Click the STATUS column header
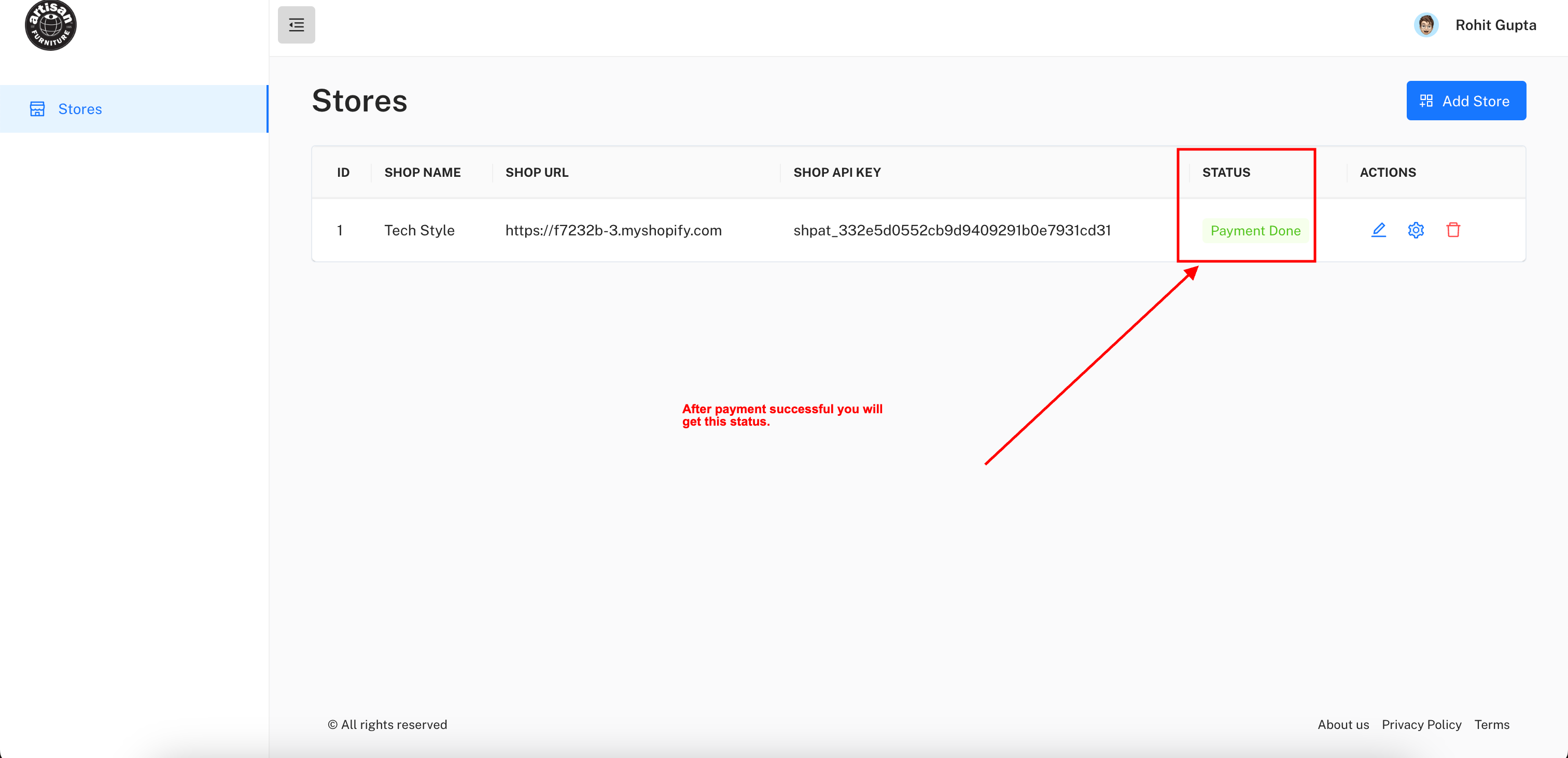This screenshot has height=758, width=1568. (x=1226, y=172)
